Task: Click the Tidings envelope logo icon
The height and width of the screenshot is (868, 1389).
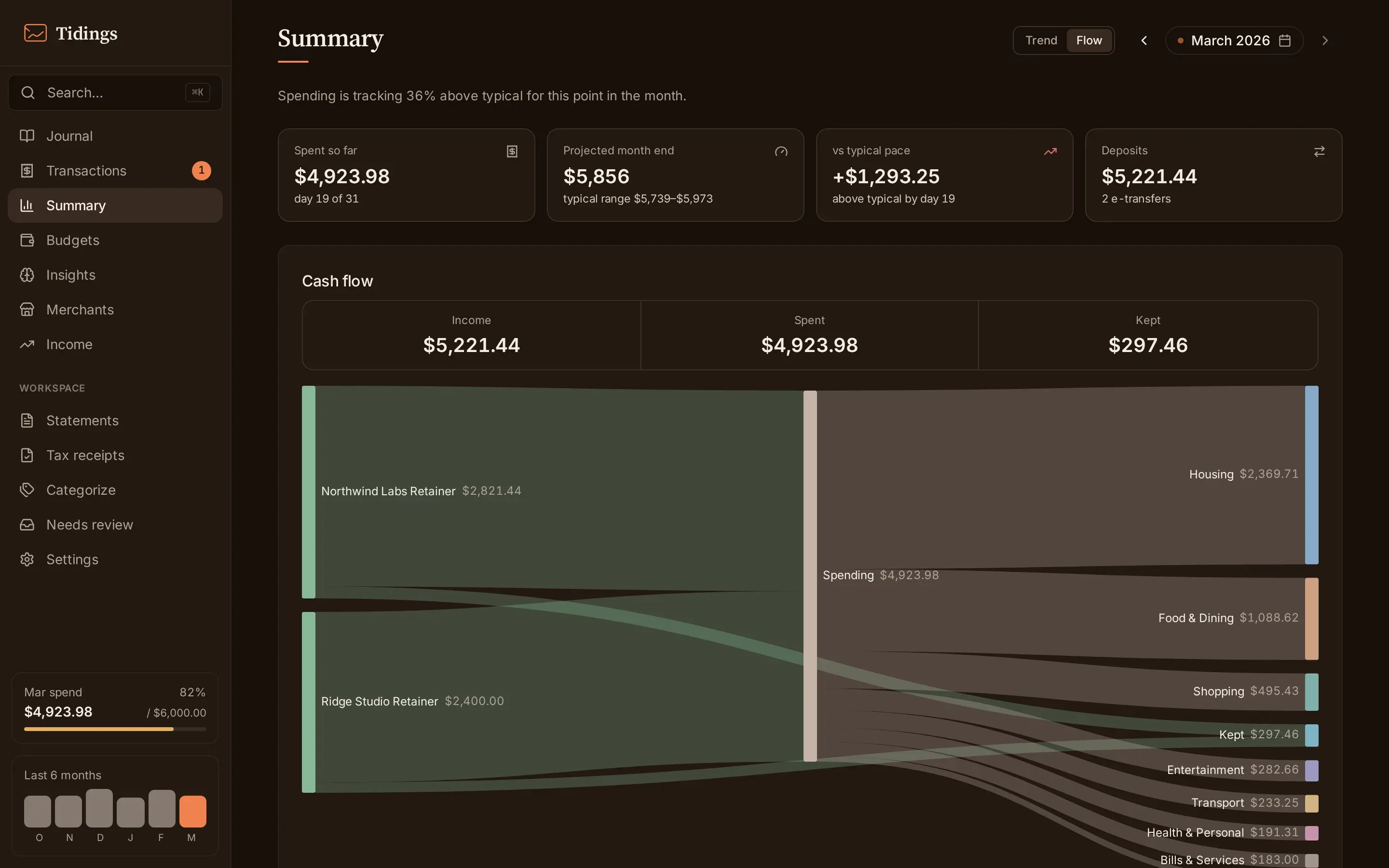Action: 35,33
